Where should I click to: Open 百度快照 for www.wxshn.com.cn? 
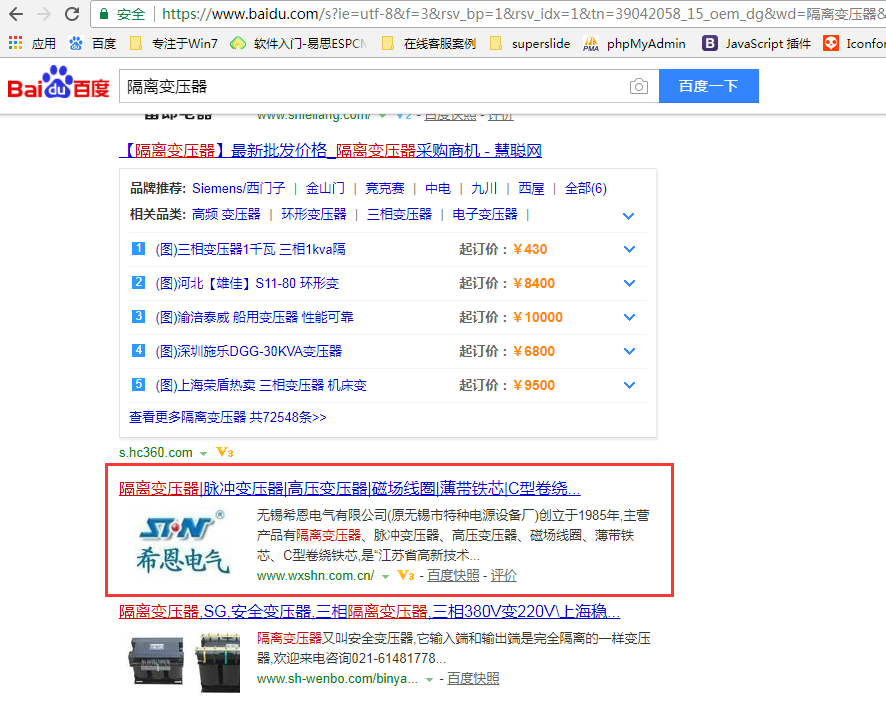(453, 575)
